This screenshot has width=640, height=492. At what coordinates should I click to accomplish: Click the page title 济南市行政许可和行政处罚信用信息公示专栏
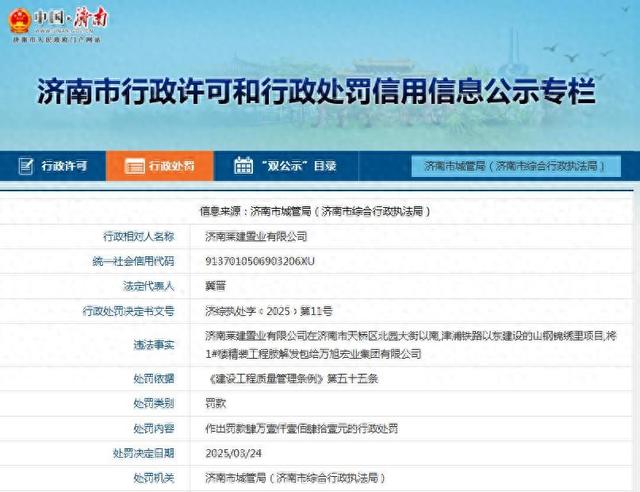316,91
